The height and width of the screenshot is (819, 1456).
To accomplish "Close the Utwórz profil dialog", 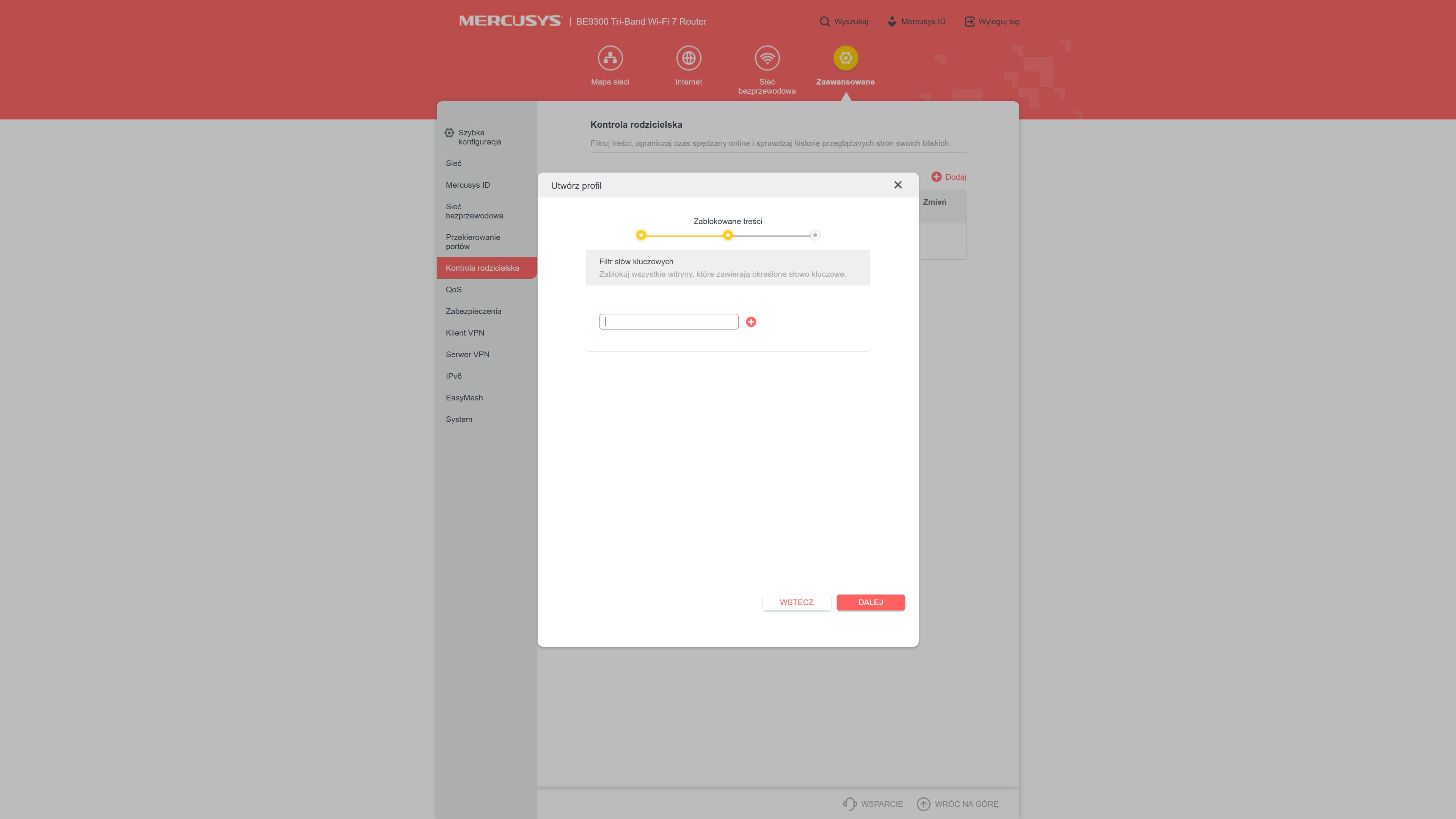I will (x=898, y=185).
